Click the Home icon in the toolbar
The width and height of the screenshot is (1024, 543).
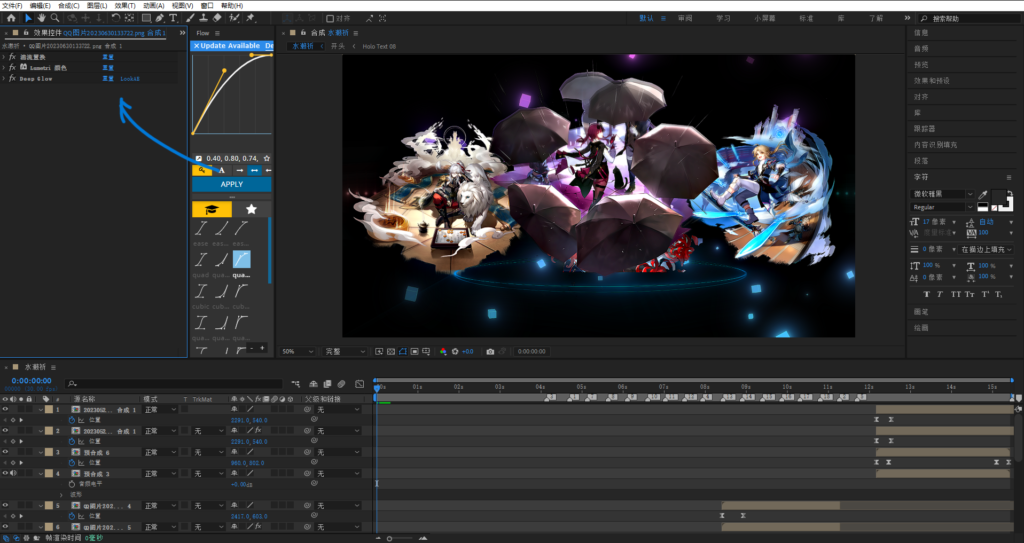(11, 18)
